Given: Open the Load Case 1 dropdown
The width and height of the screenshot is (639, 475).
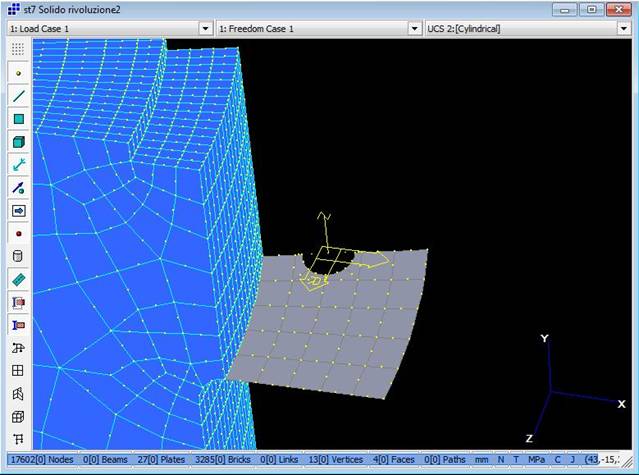Looking at the screenshot, I should (205, 29).
